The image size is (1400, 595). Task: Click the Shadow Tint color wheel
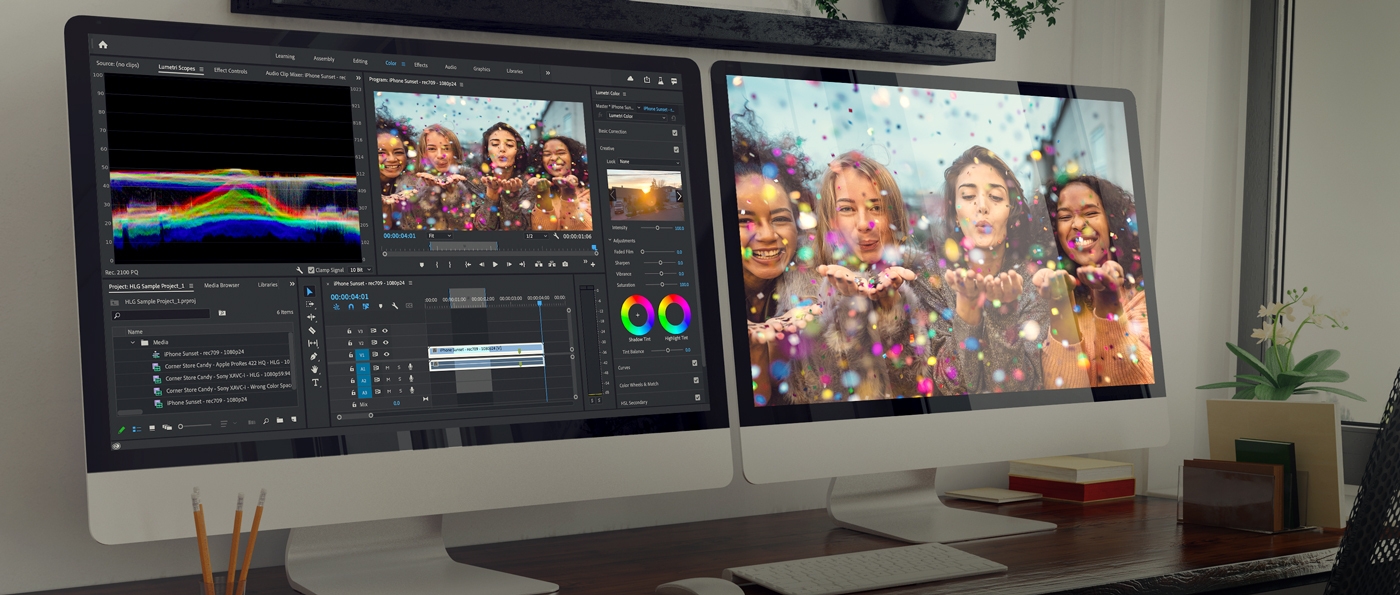coord(637,314)
